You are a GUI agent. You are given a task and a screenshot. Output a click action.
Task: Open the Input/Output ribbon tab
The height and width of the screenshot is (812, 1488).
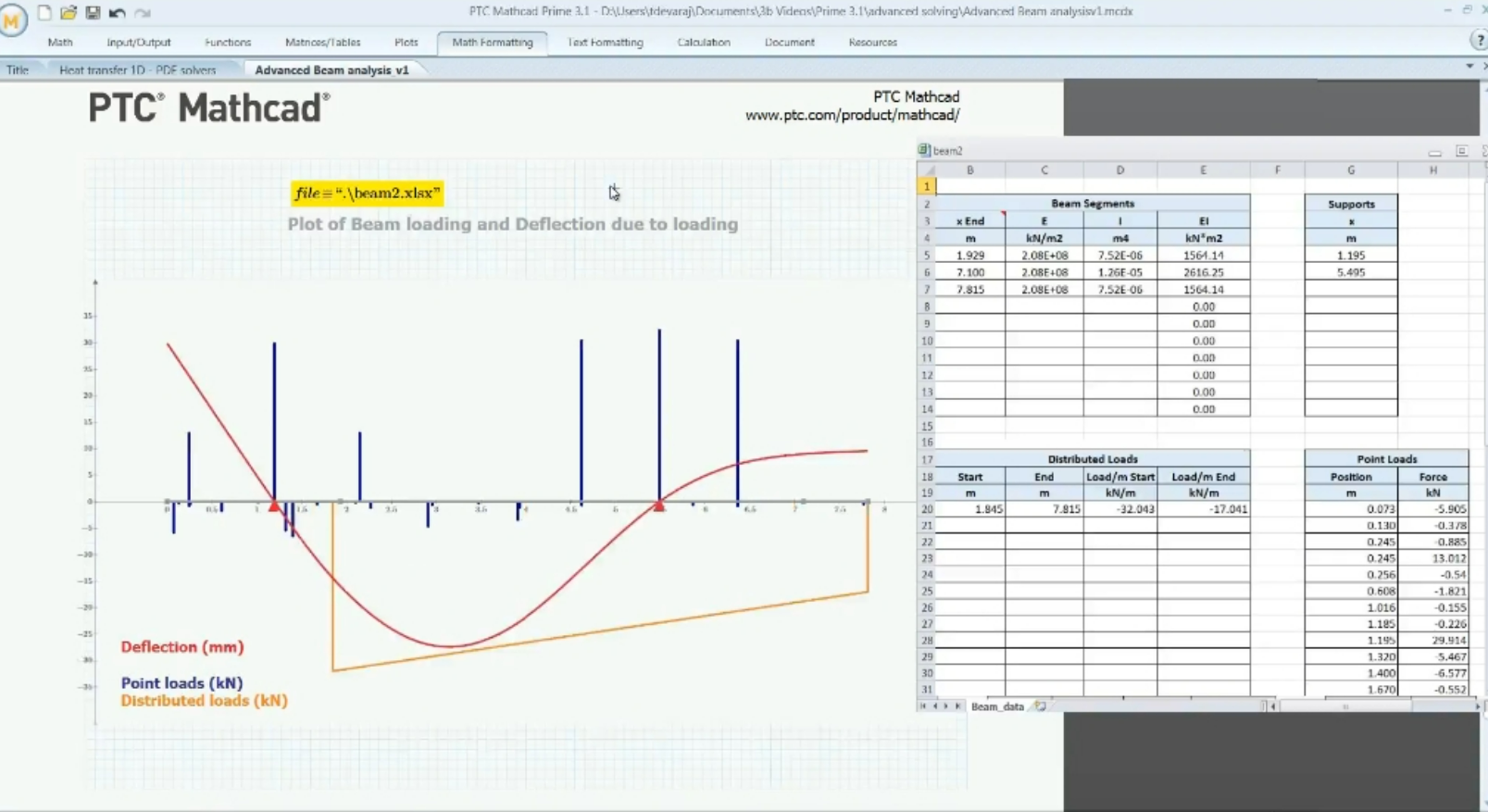coord(139,43)
